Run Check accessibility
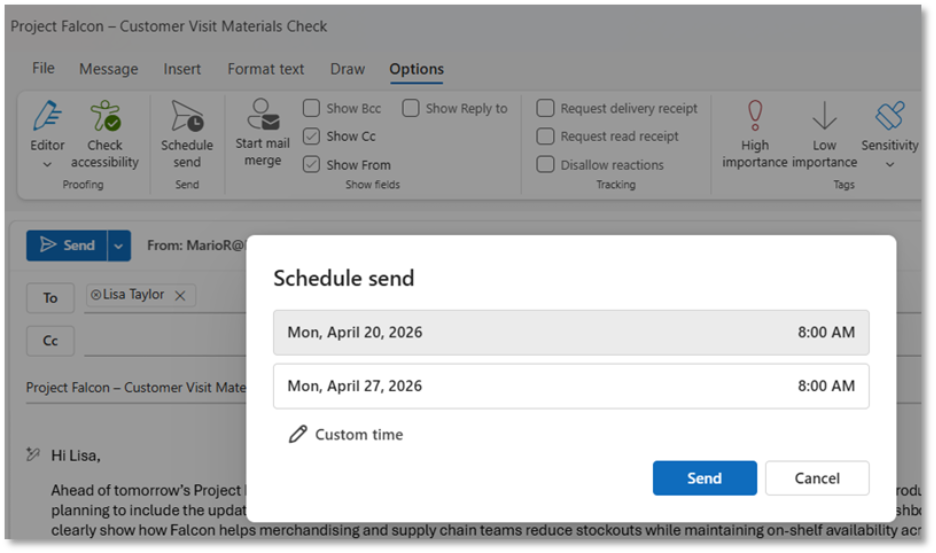936x553 pixels. pos(105,134)
